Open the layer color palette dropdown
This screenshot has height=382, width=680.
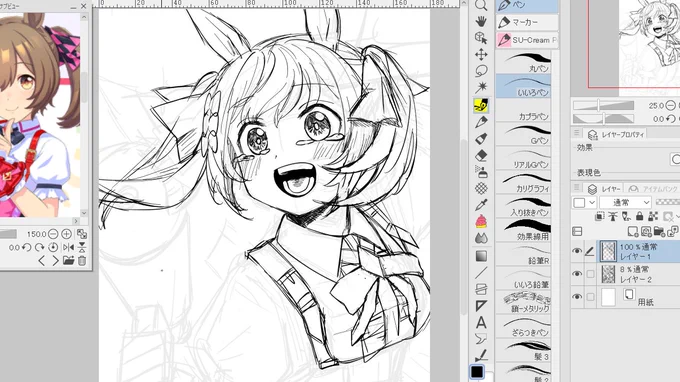[584, 202]
